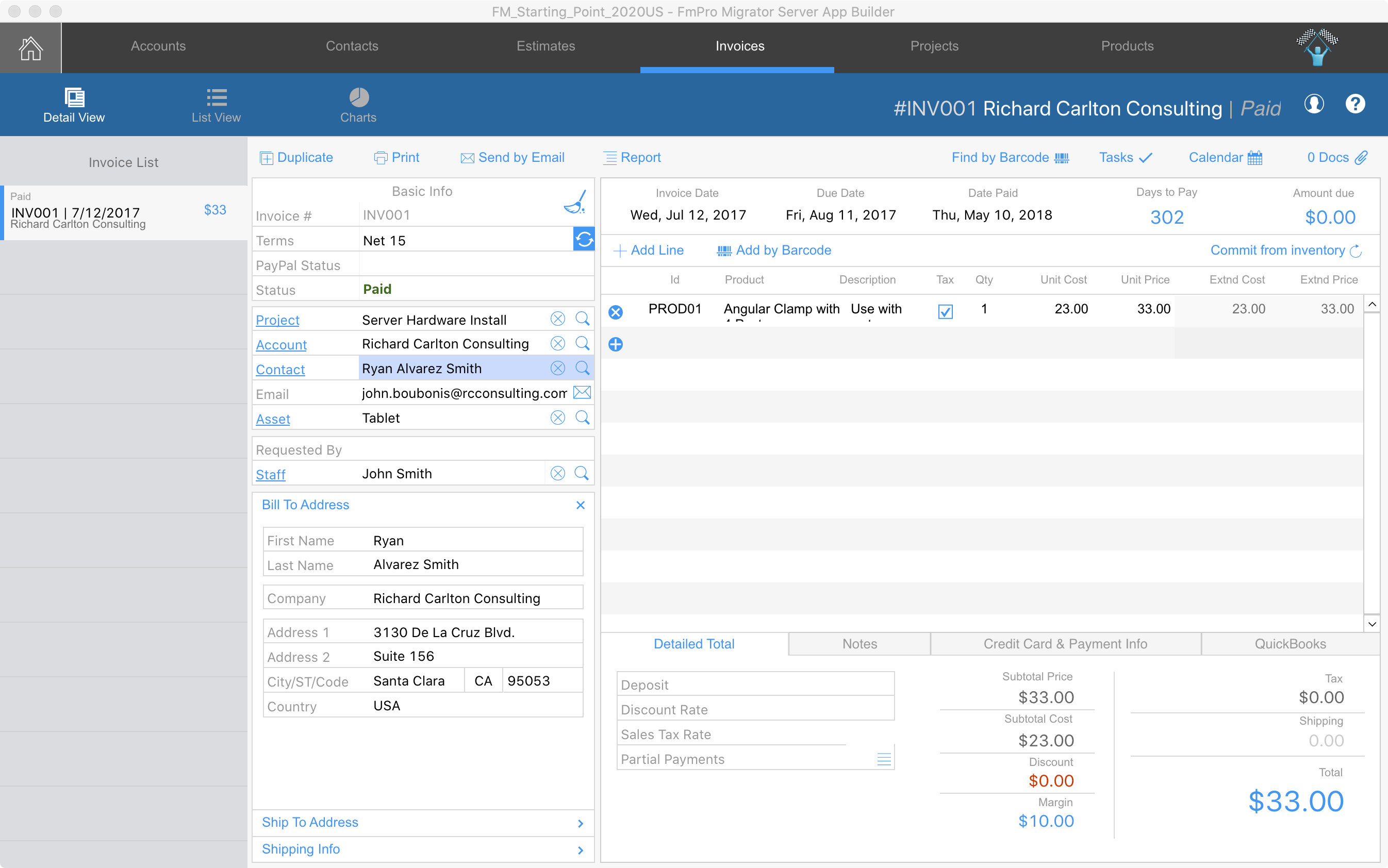
Task: Click envelope icon next to Email field
Action: tap(582, 393)
